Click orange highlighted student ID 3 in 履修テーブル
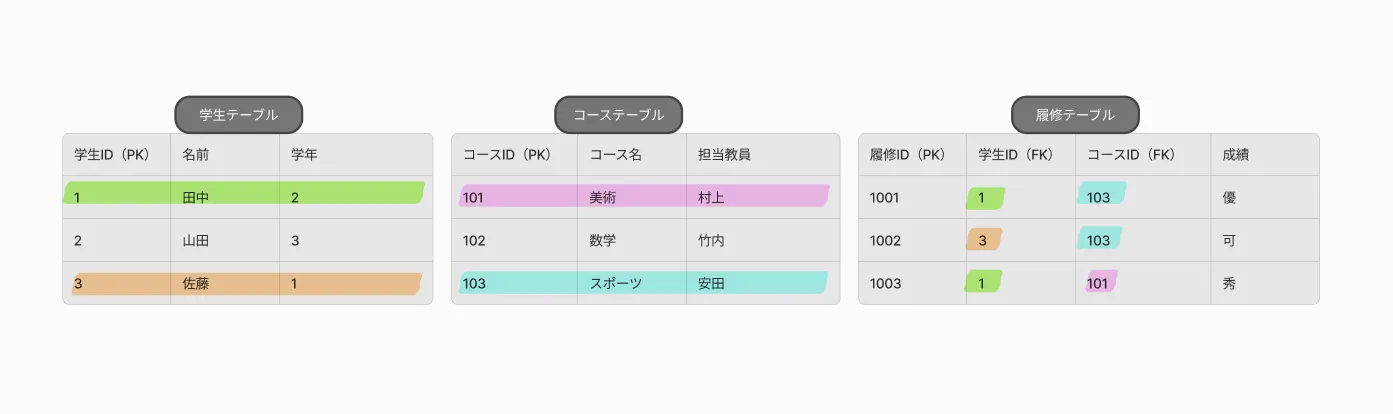This screenshot has width=1393, height=414. click(983, 240)
